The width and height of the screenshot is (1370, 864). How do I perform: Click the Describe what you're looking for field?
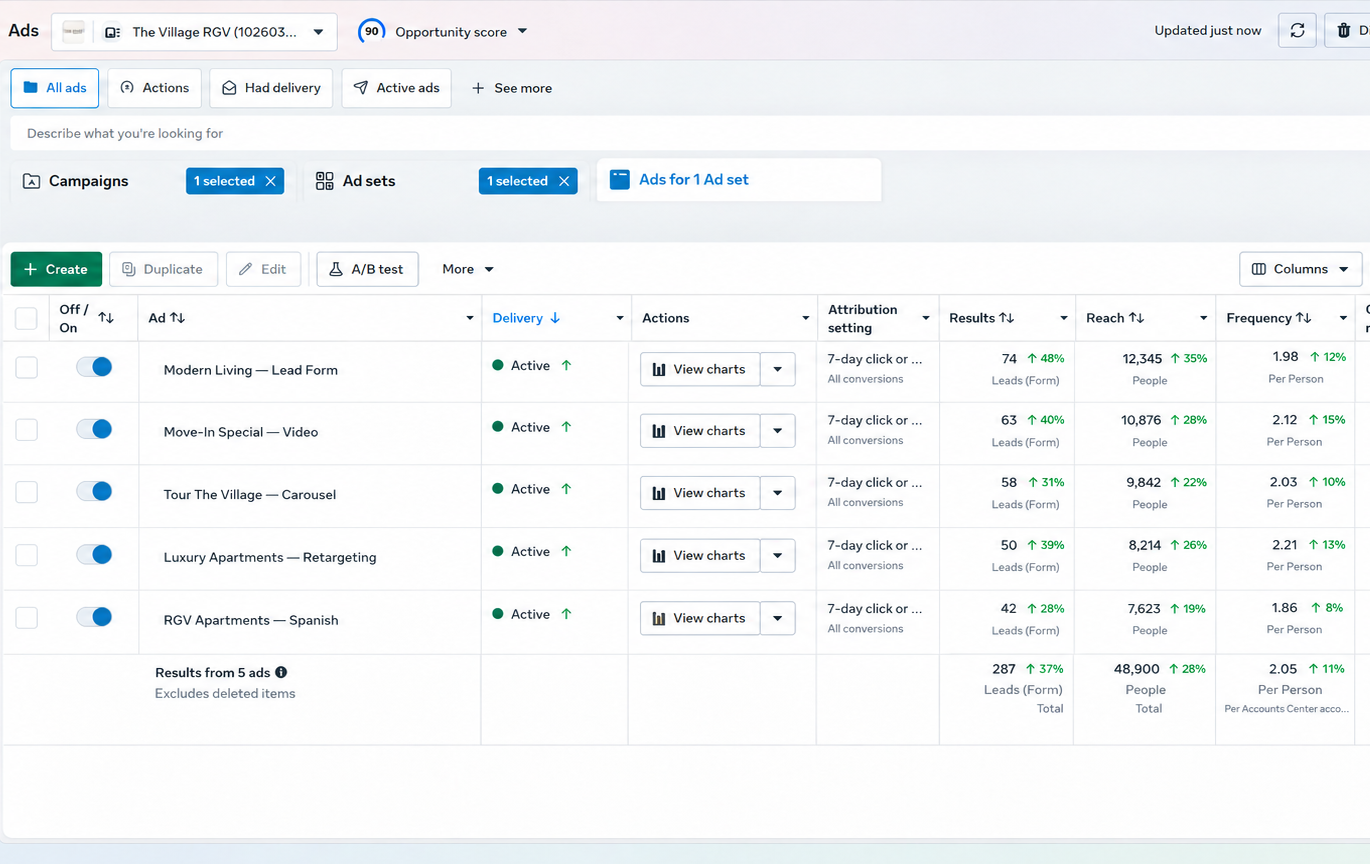(690, 133)
